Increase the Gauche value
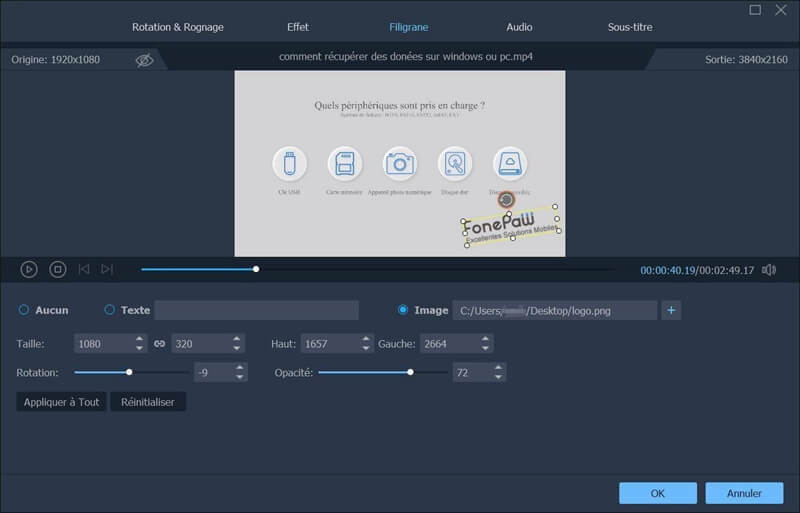The image size is (800, 513). (485, 339)
